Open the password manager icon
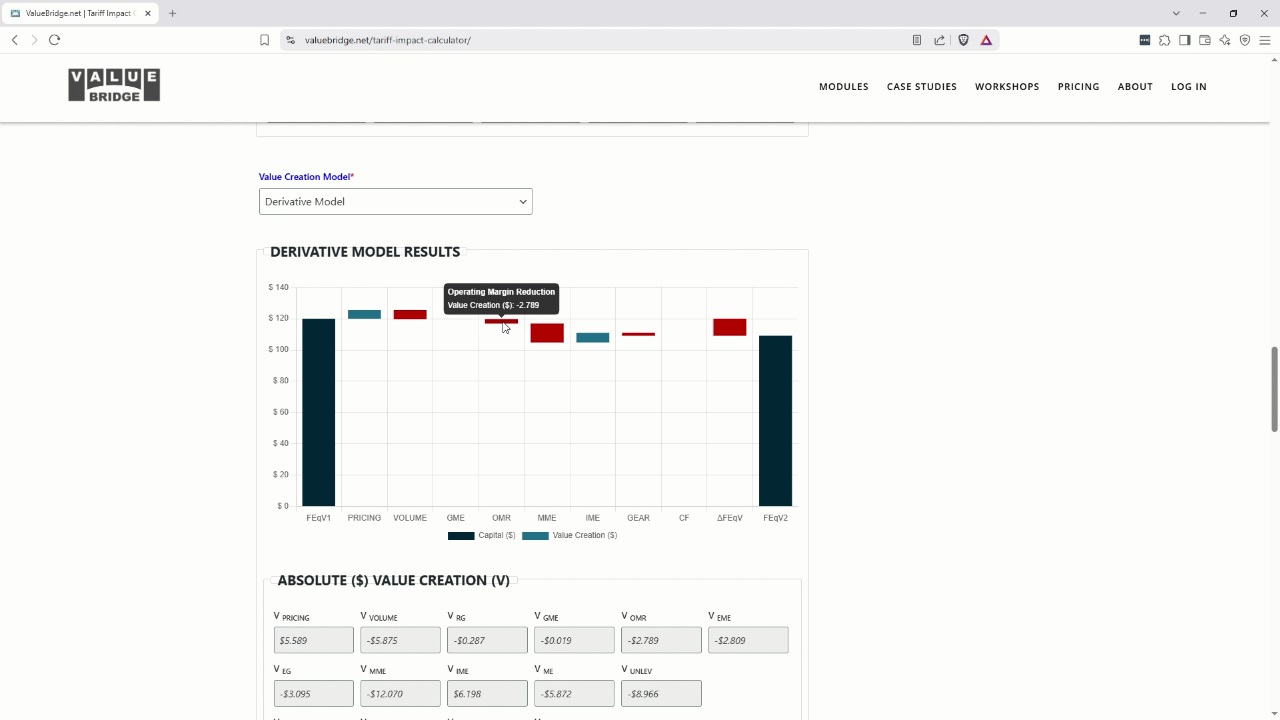 pos(1143,40)
